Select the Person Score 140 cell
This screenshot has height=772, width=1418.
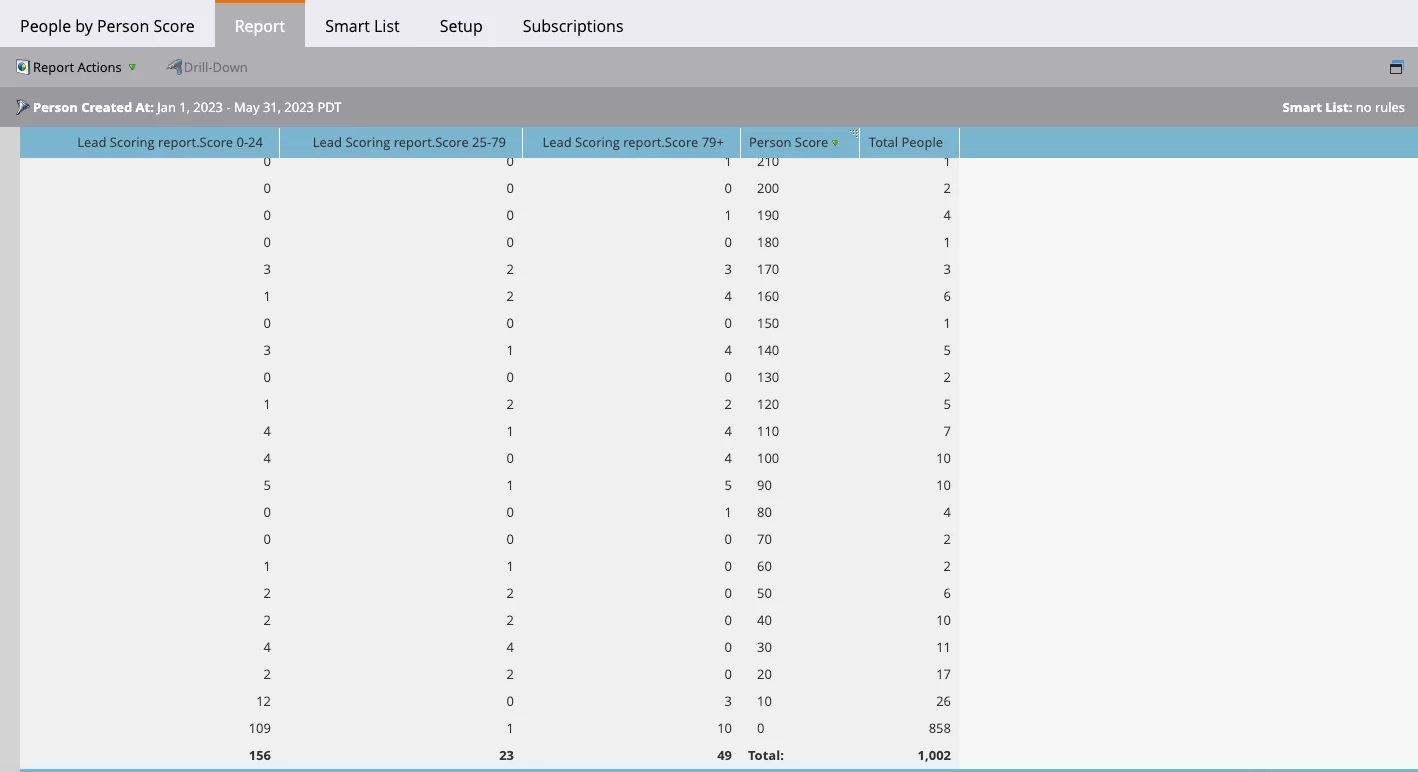click(800, 350)
